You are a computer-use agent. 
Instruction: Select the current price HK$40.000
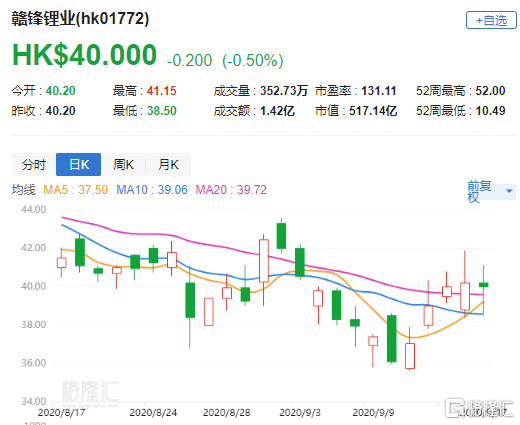84,54
